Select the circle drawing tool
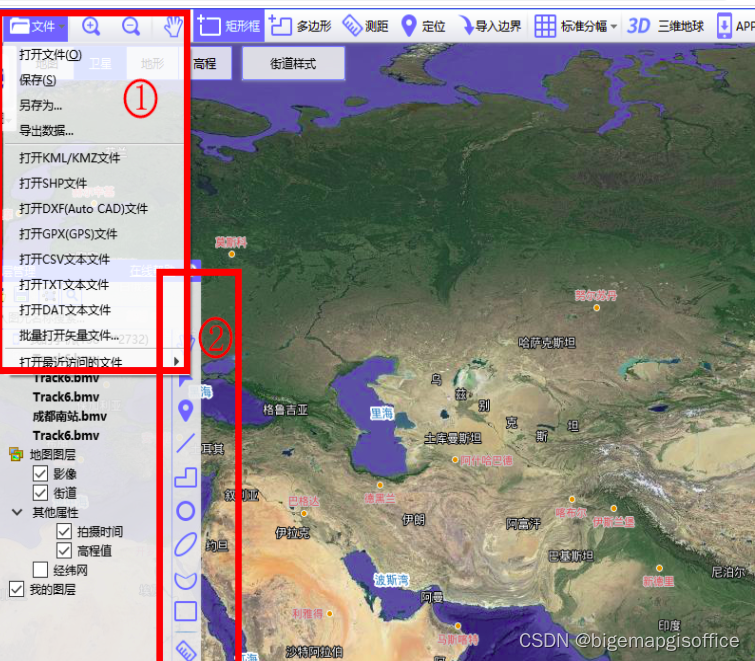Screen dimensions: 755x661 185,511
